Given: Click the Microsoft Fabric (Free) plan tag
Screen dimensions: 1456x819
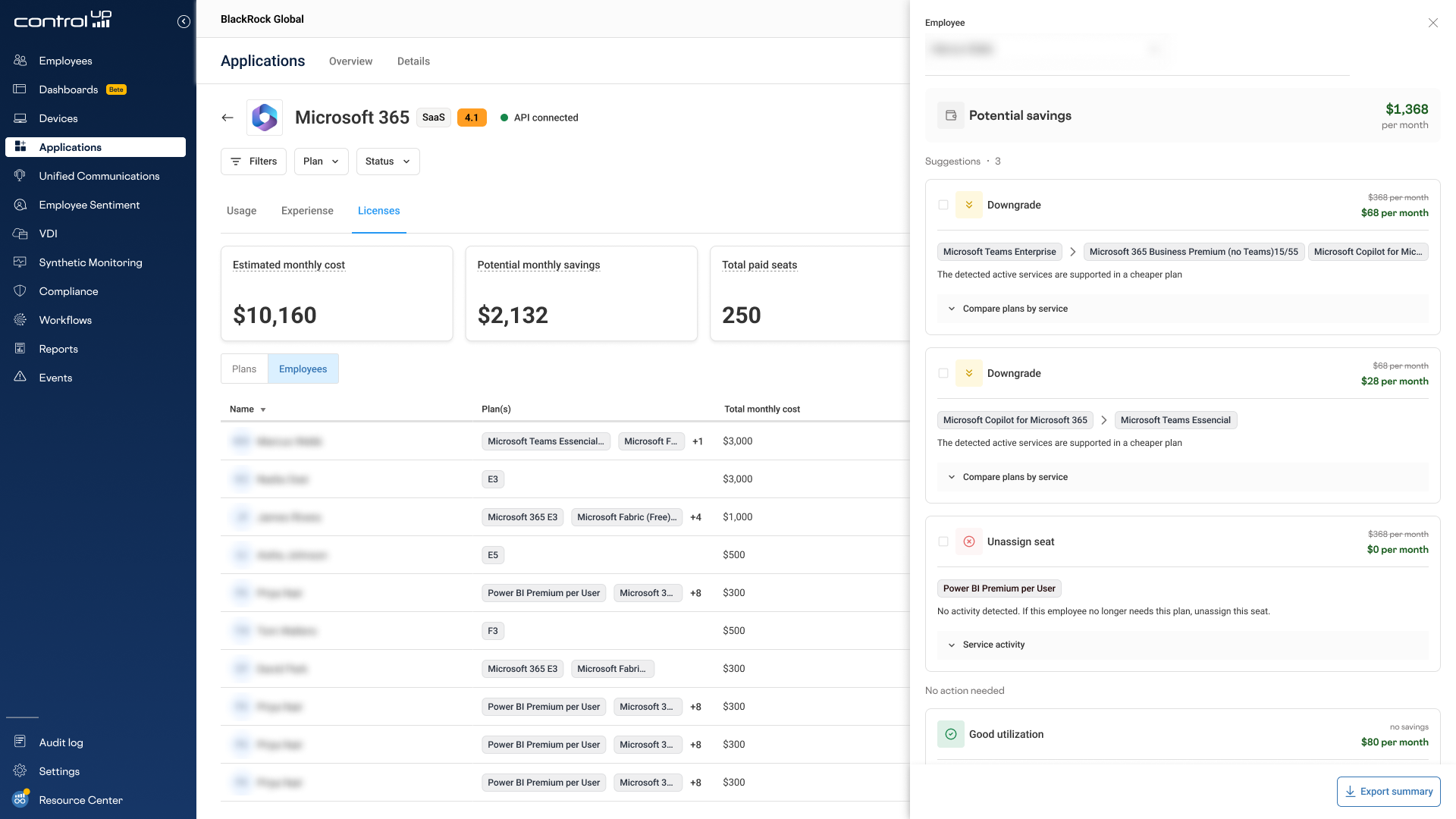Looking at the screenshot, I should (x=626, y=517).
